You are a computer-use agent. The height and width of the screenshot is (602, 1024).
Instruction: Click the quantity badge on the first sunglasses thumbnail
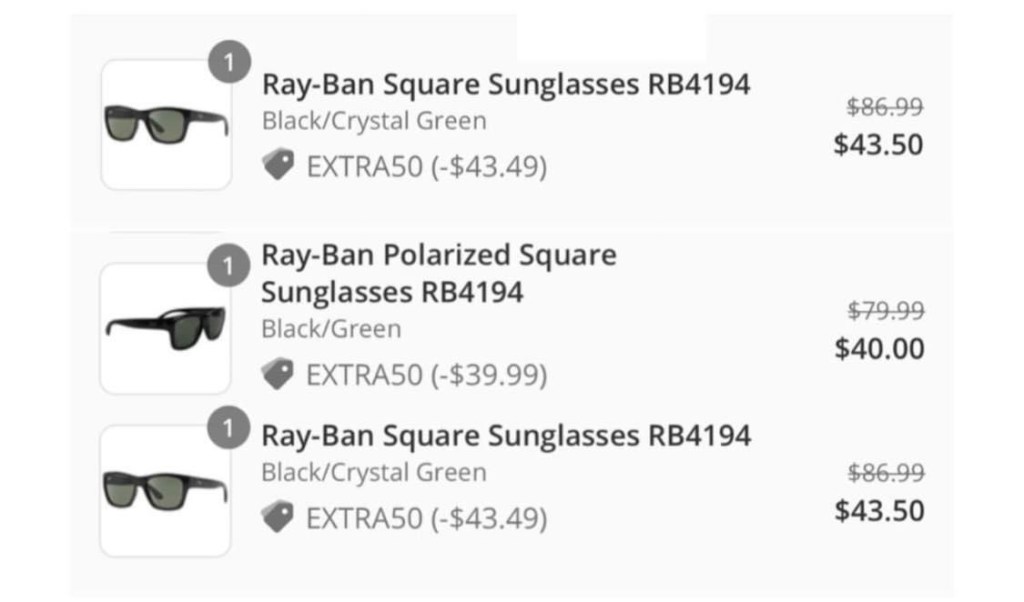click(x=229, y=64)
